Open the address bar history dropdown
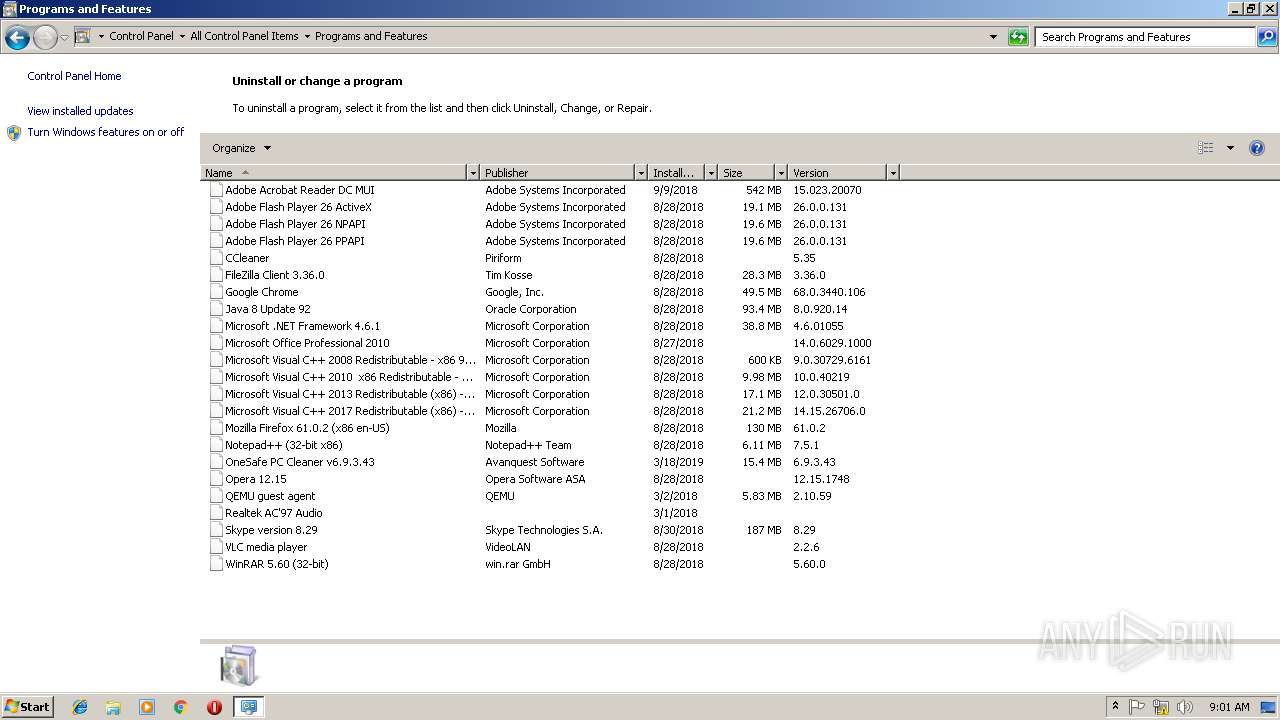Viewport: 1280px width, 720px height. [993, 37]
